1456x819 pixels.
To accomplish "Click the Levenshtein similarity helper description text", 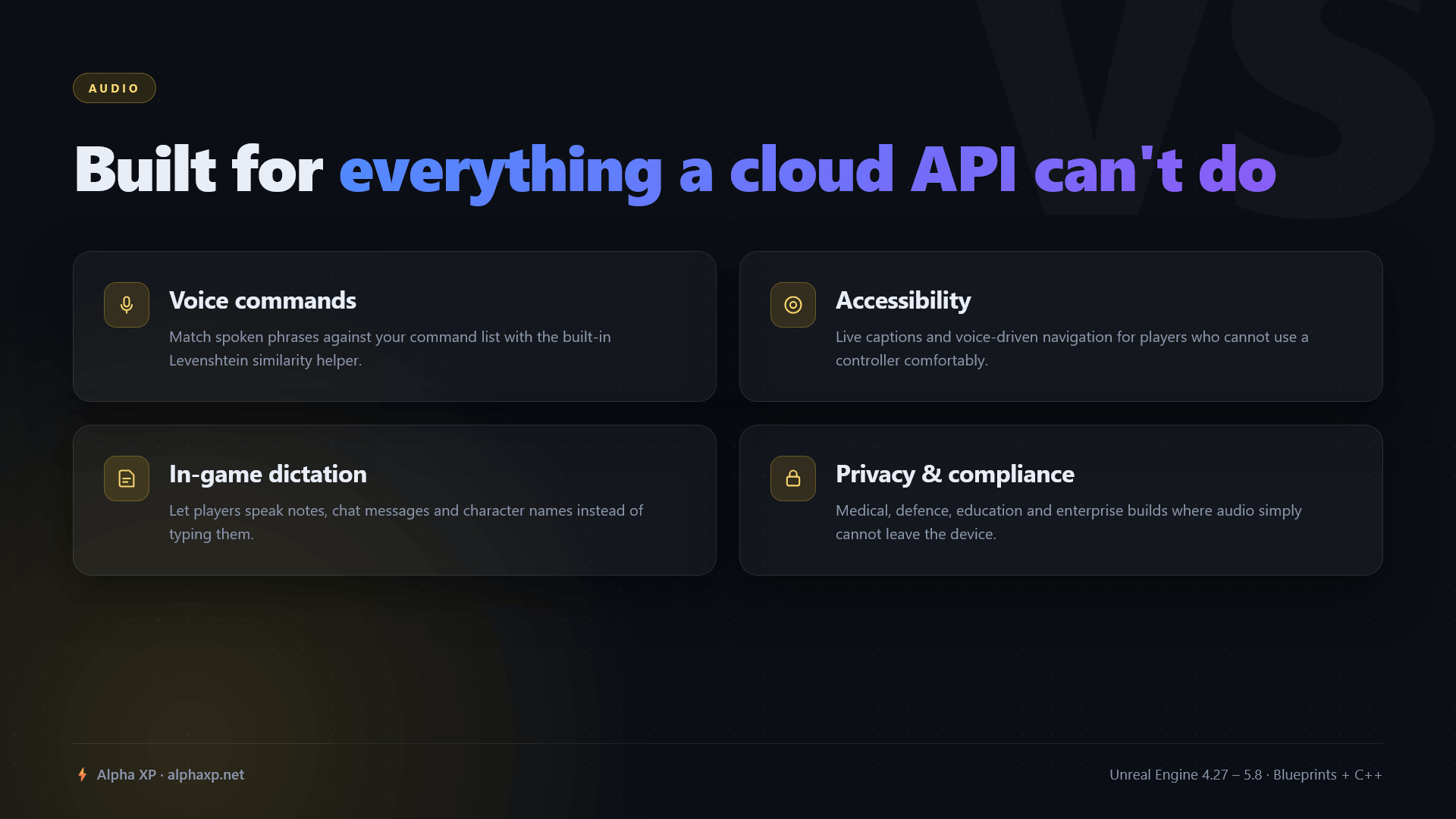I will coord(390,348).
